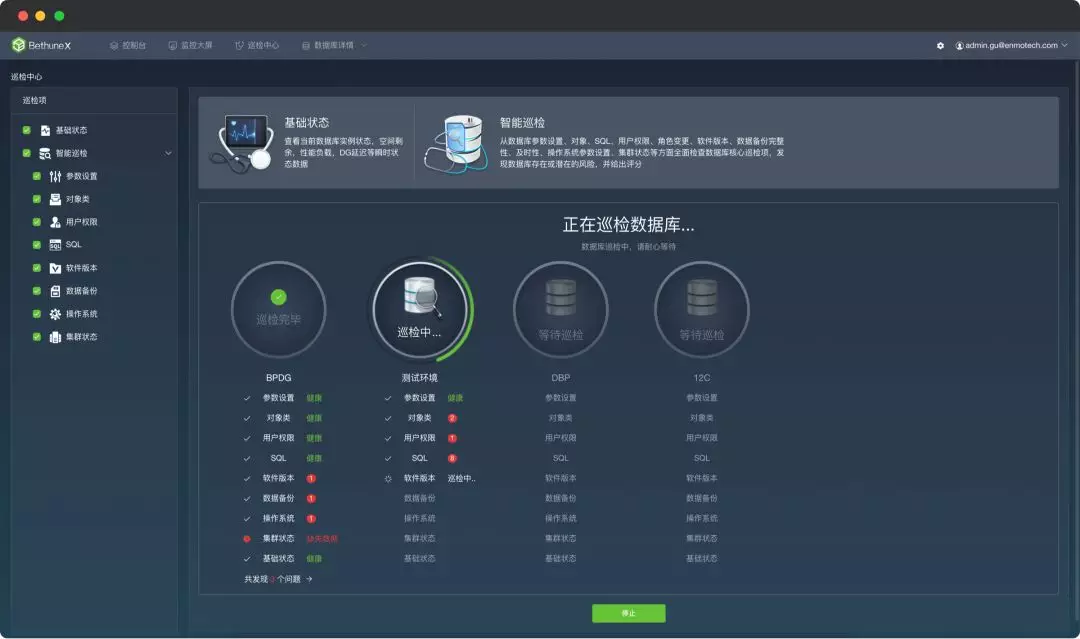Open the admin account dropdown

[x=1011, y=45]
